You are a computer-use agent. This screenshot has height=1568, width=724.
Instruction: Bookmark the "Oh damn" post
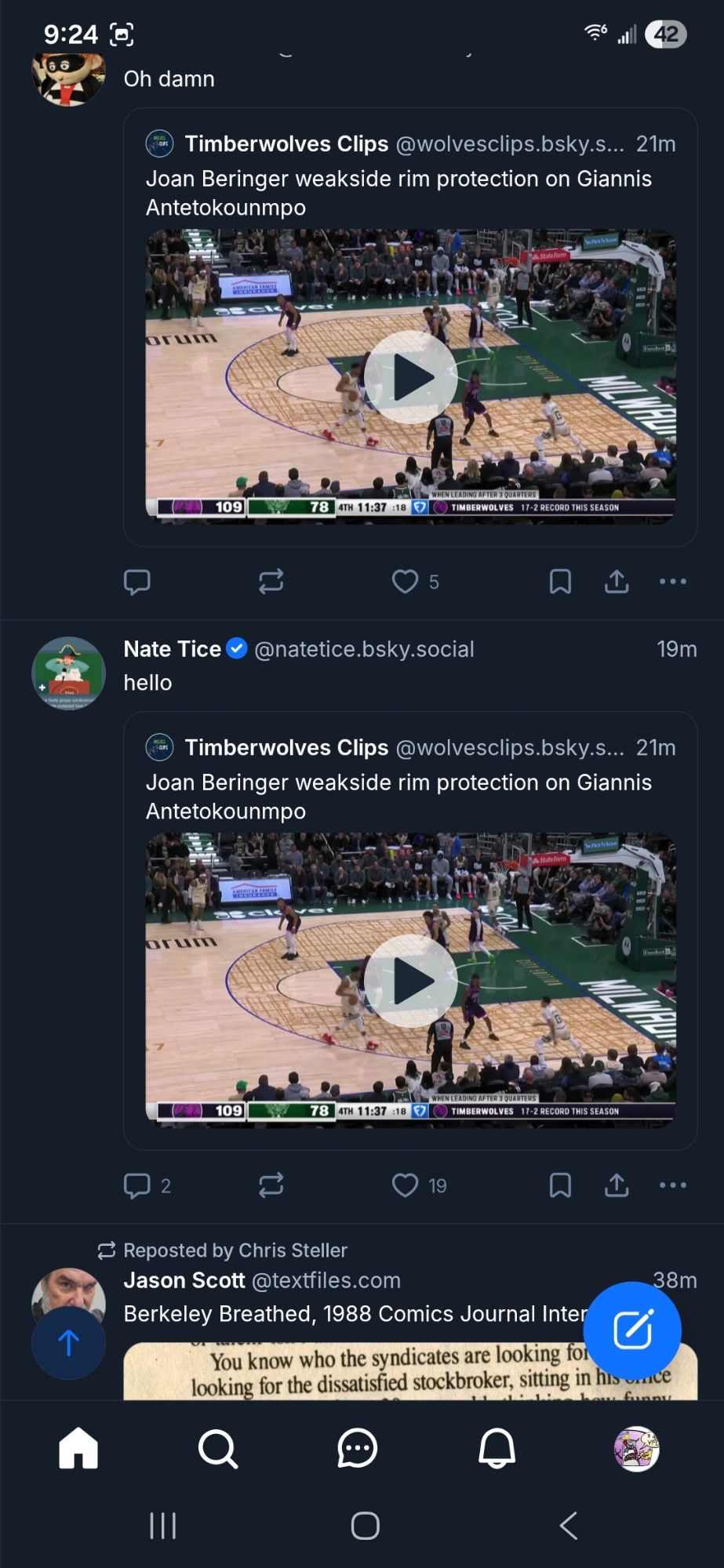560,581
